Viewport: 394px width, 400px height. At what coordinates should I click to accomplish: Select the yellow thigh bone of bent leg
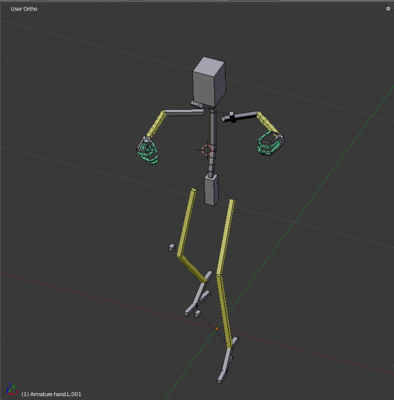tap(186, 223)
